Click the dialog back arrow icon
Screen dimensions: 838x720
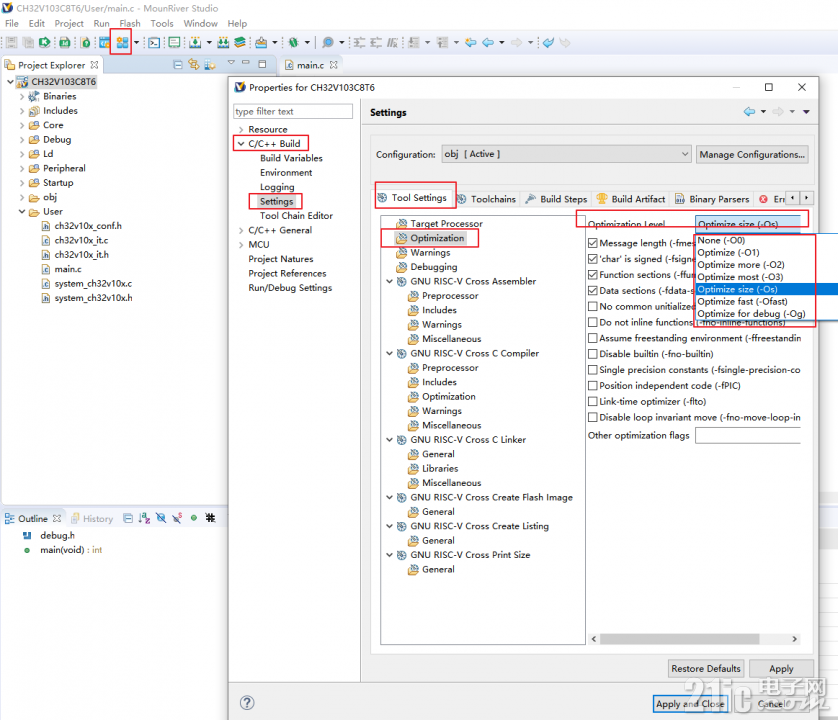749,112
